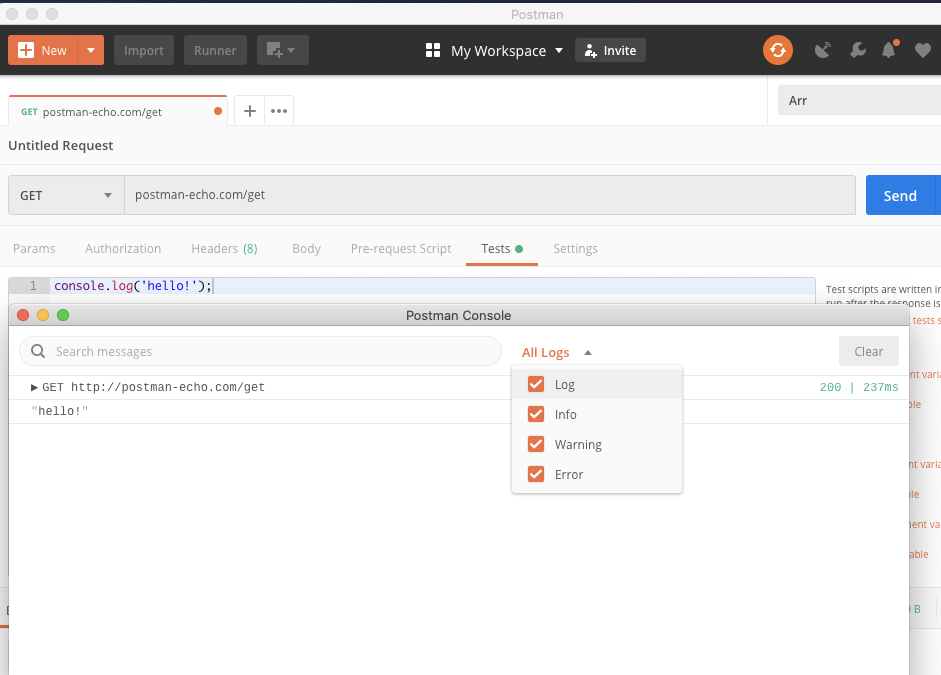Click the search magnifier in Postman Console
This screenshot has width=941, height=675.
coord(38,351)
